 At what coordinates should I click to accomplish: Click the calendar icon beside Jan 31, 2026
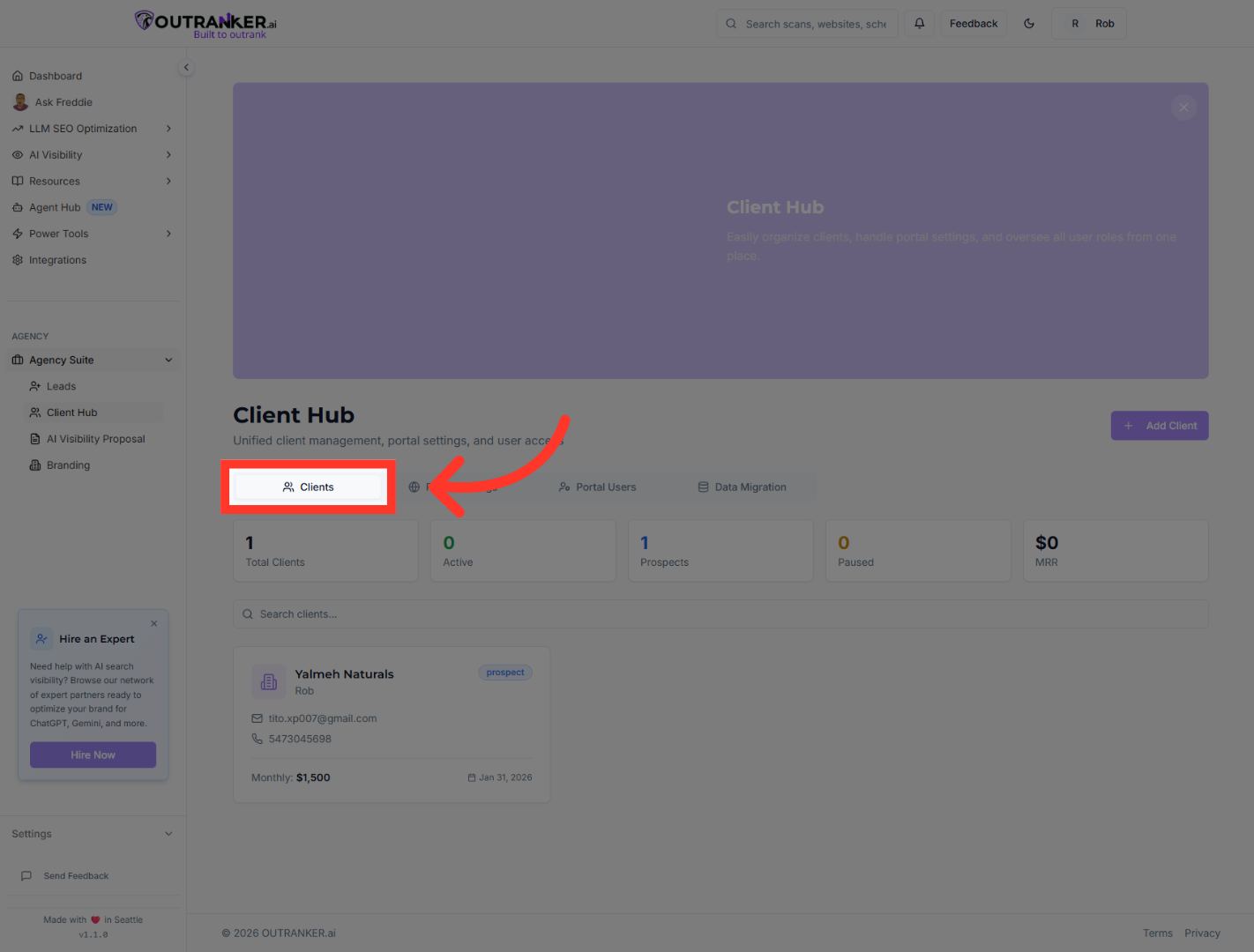point(472,777)
